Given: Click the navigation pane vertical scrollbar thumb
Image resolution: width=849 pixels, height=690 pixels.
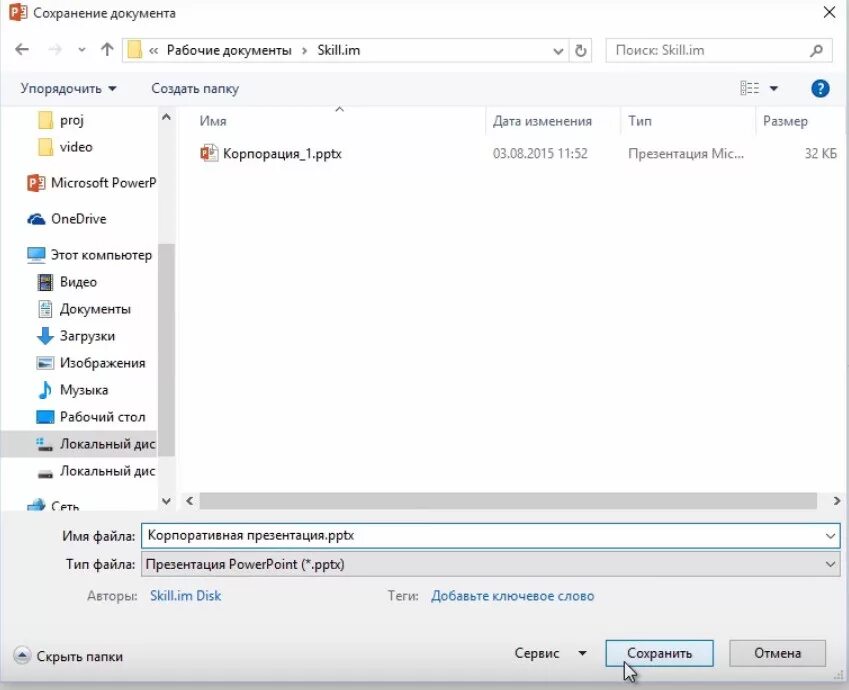Looking at the screenshot, I should 166,349.
